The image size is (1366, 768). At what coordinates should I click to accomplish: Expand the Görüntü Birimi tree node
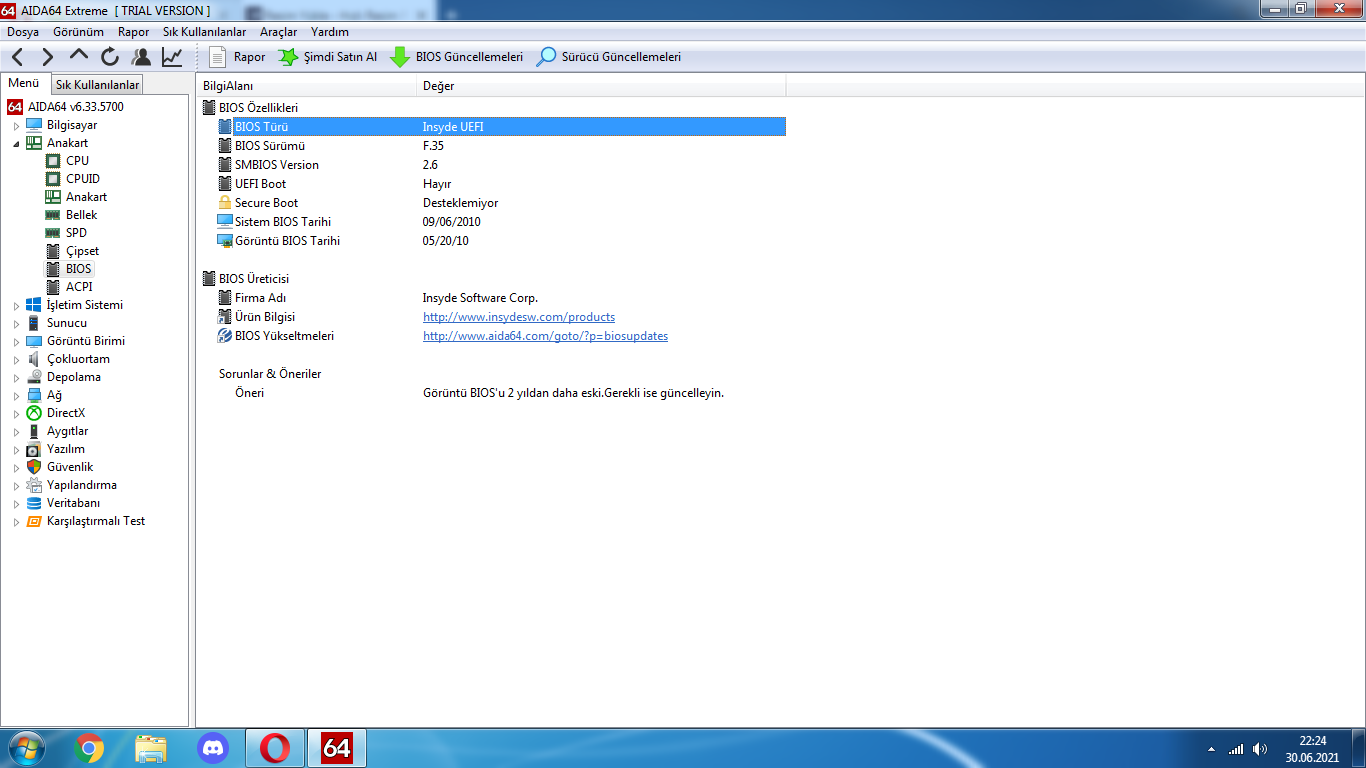point(16,342)
